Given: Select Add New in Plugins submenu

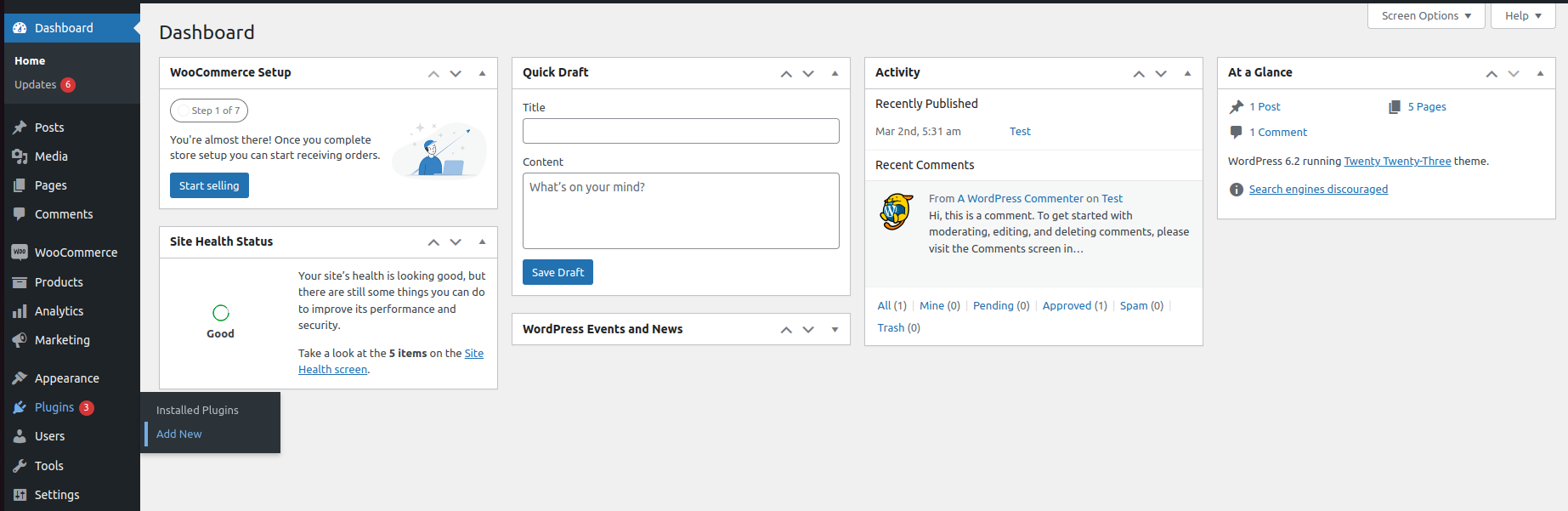Looking at the screenshot, I should point(179,434).
